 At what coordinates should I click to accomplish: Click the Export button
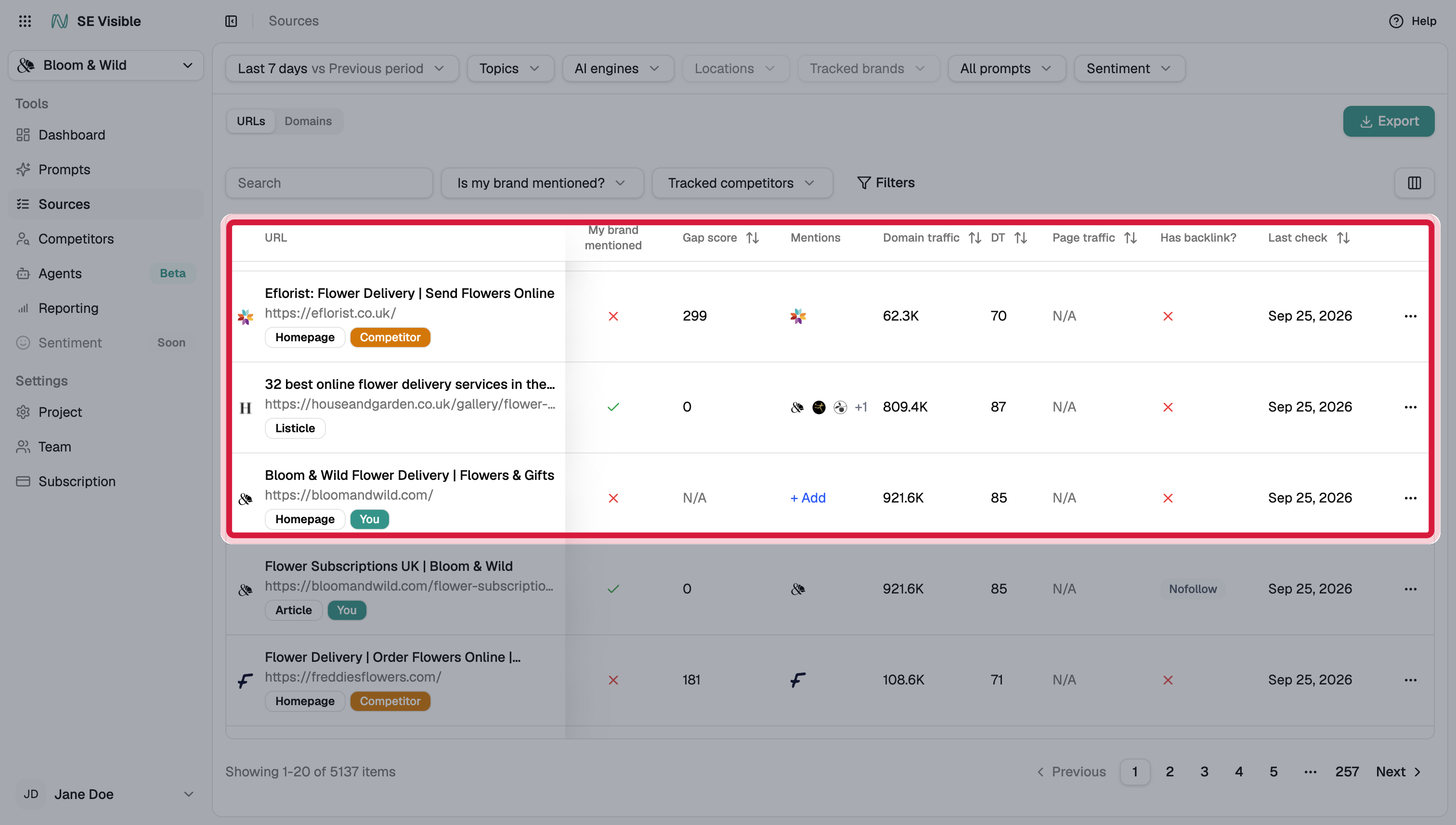[x=1388, y=121]
